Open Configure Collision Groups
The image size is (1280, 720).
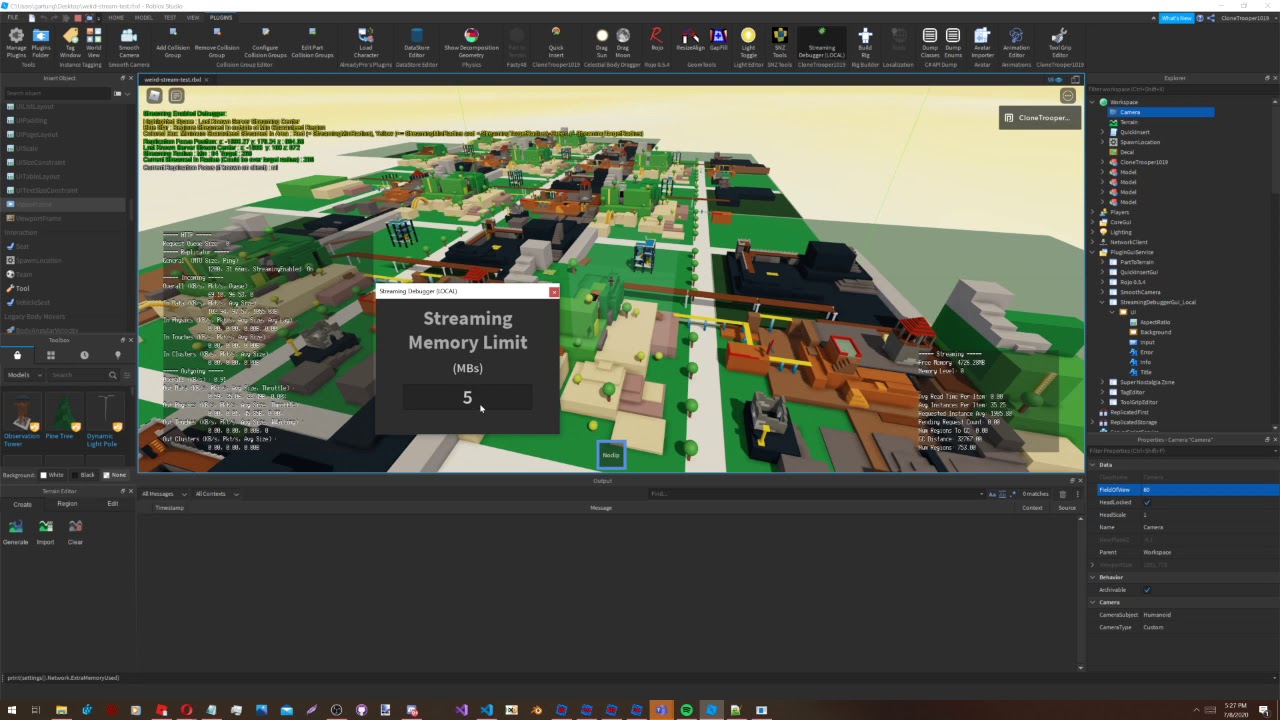(265, 42)
